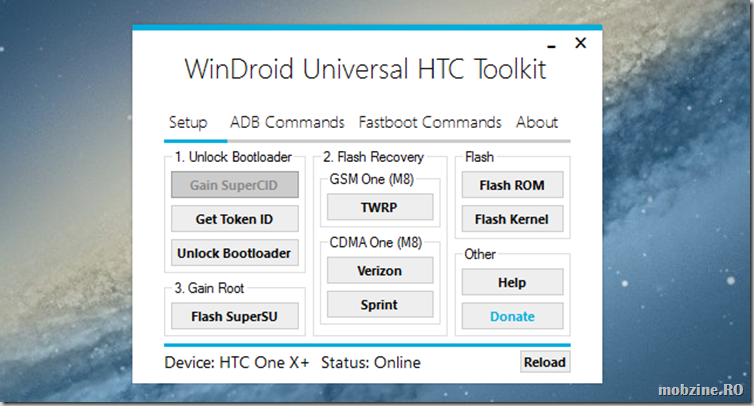Click the WinDroid Universal HTC Toolkit title
Screen dimensions: 754x406
tap(365, 69)
